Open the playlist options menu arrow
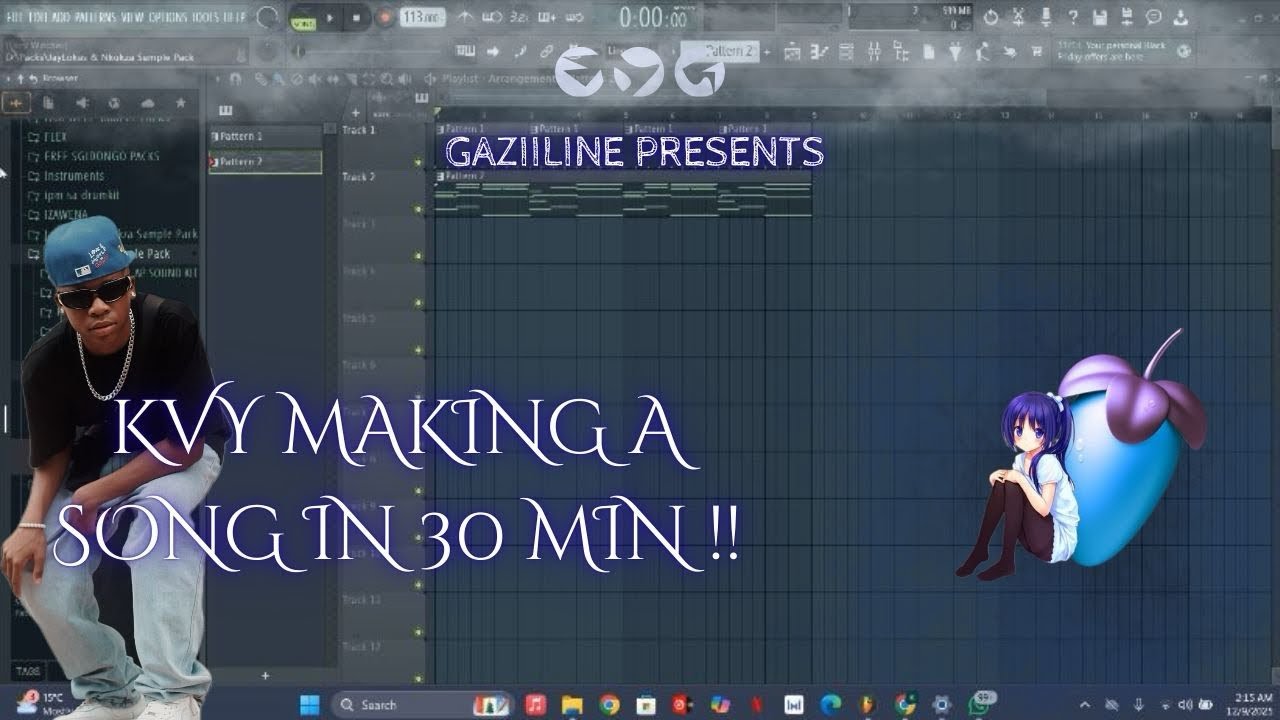Image resolution: width=1280 pixels, height=720 pixels. tap(218, 79)
